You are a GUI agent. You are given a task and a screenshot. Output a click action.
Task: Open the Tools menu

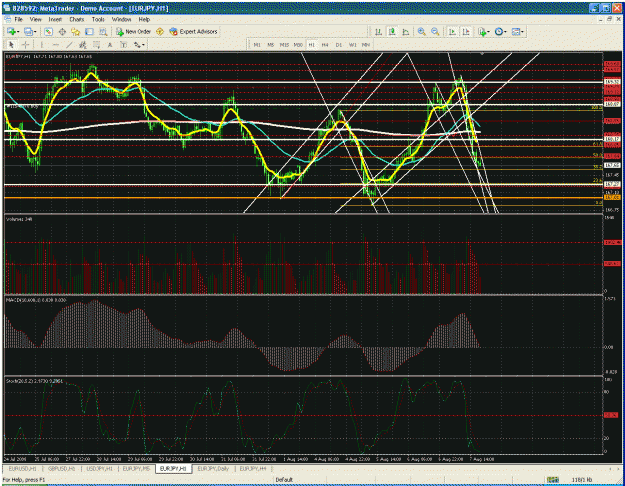tap(98, 19)
